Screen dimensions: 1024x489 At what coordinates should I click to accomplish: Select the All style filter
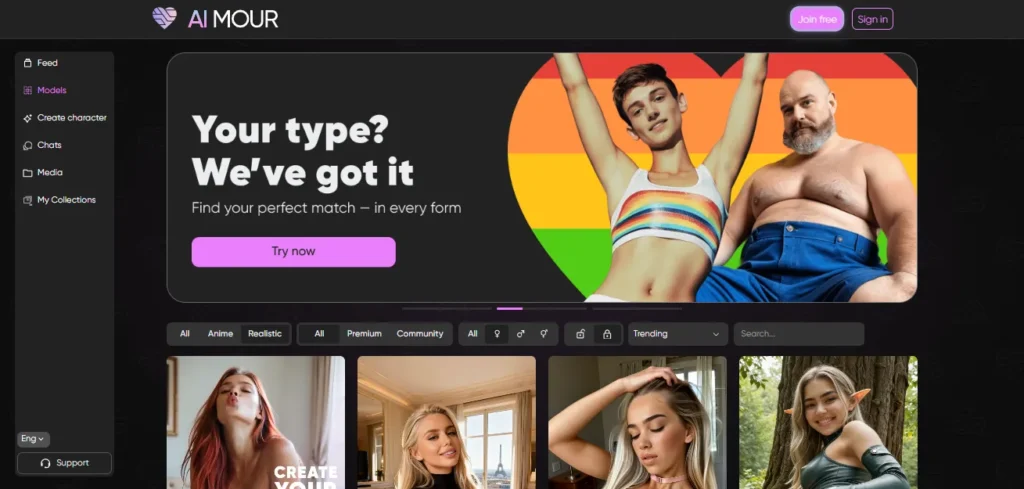tap(185, 334)
